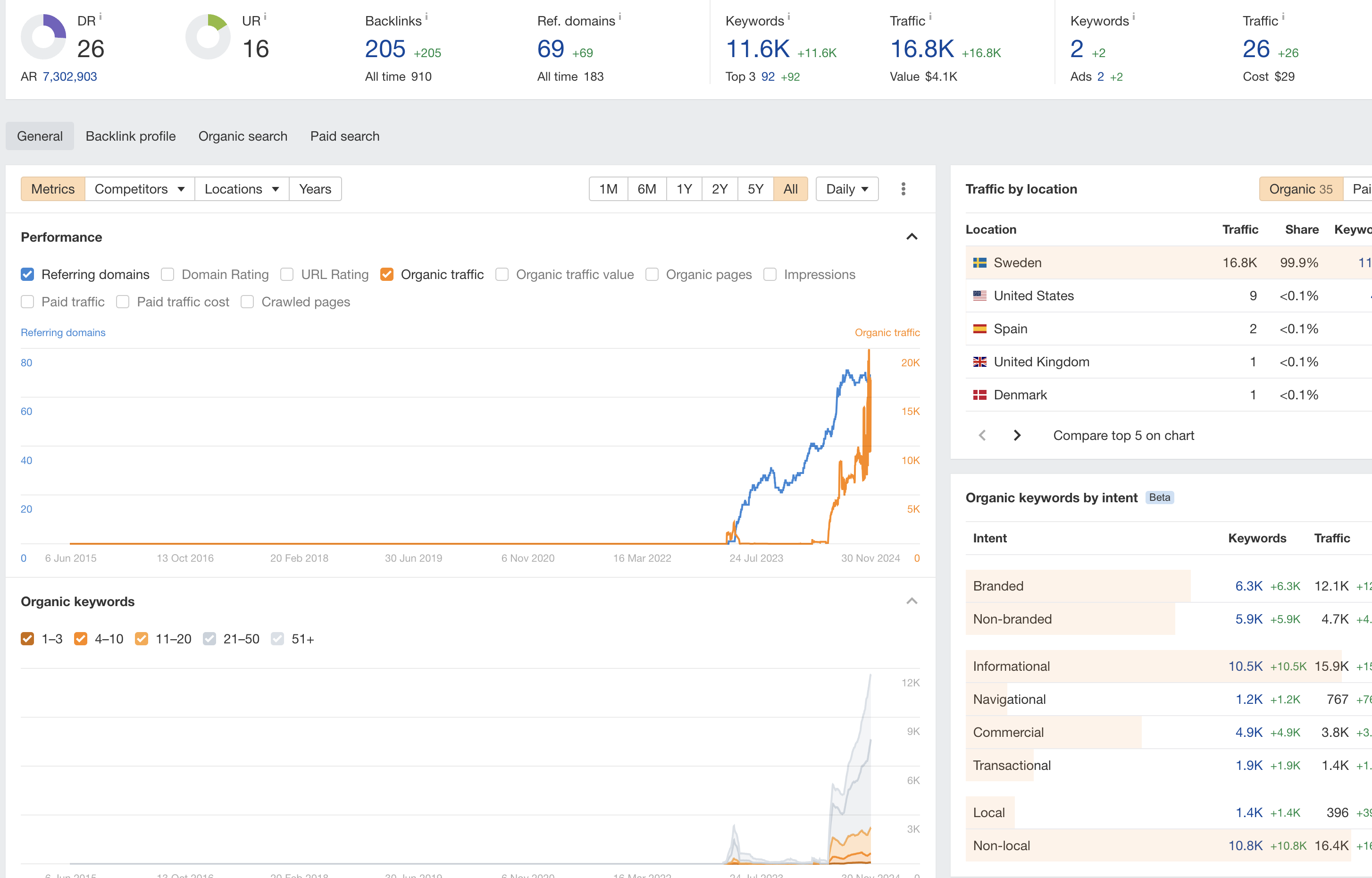Enable Organic traffic value metric
1372x878 pixels.
[502, 274]
